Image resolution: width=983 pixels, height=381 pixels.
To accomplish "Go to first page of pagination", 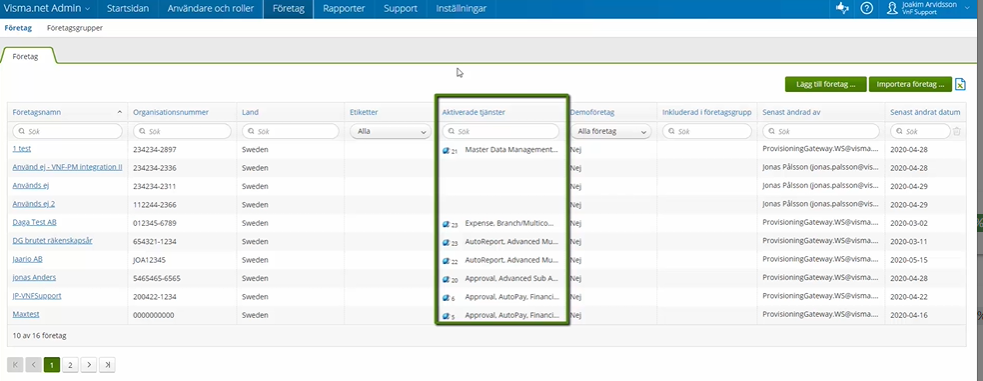I will 15,365.
